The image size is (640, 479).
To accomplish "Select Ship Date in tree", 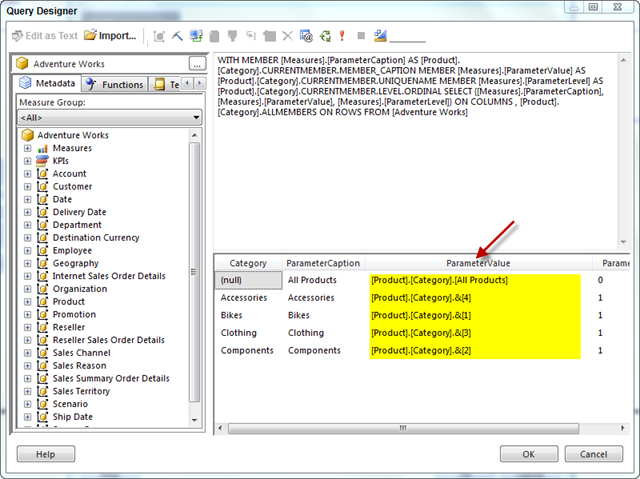I will 73,417.
